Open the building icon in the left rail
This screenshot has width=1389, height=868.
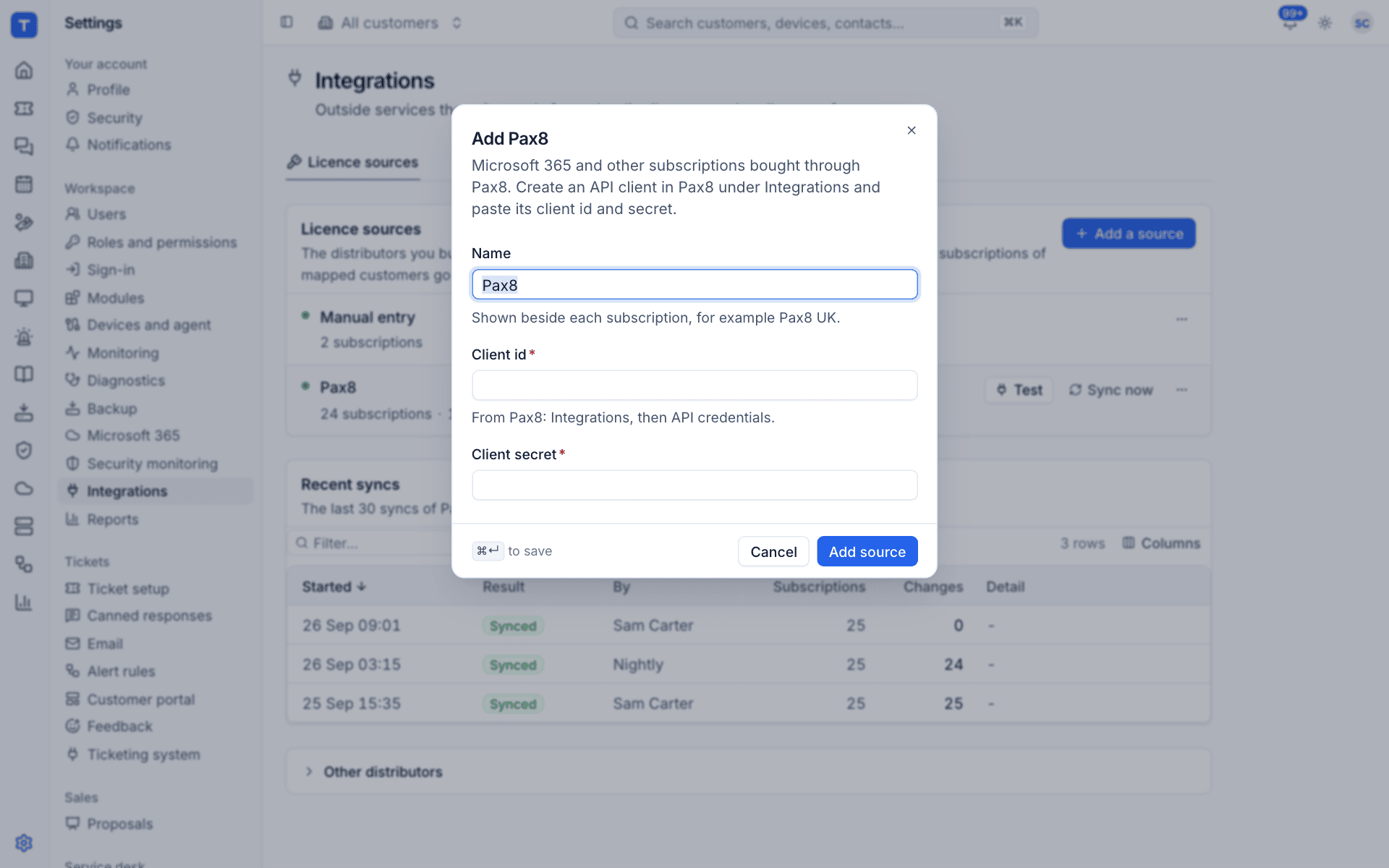tap(24, 260)
